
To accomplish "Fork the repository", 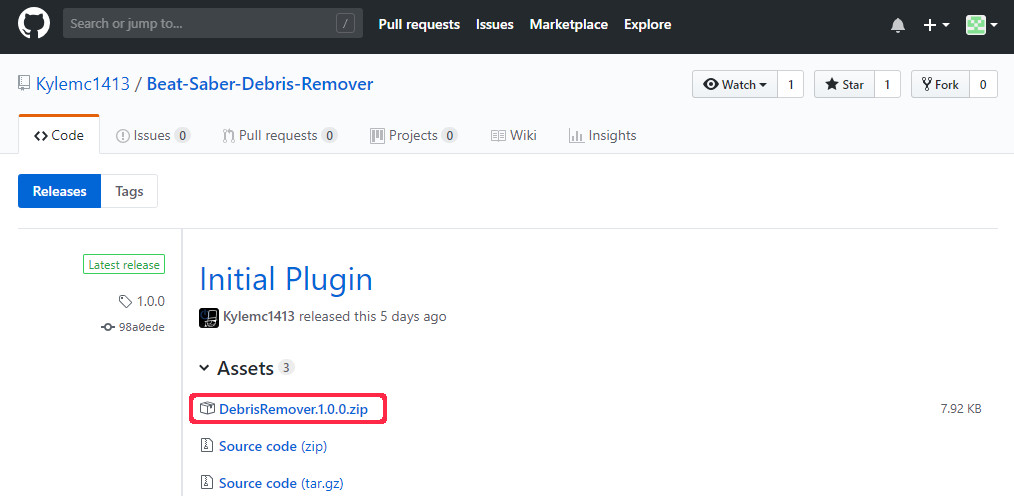I will (x=940, y=85).
